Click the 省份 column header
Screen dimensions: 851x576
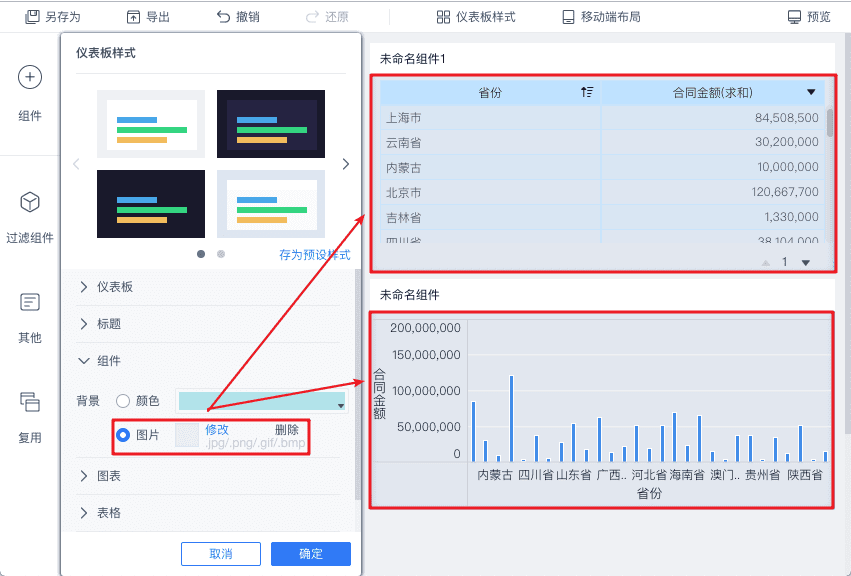[491, 92]
